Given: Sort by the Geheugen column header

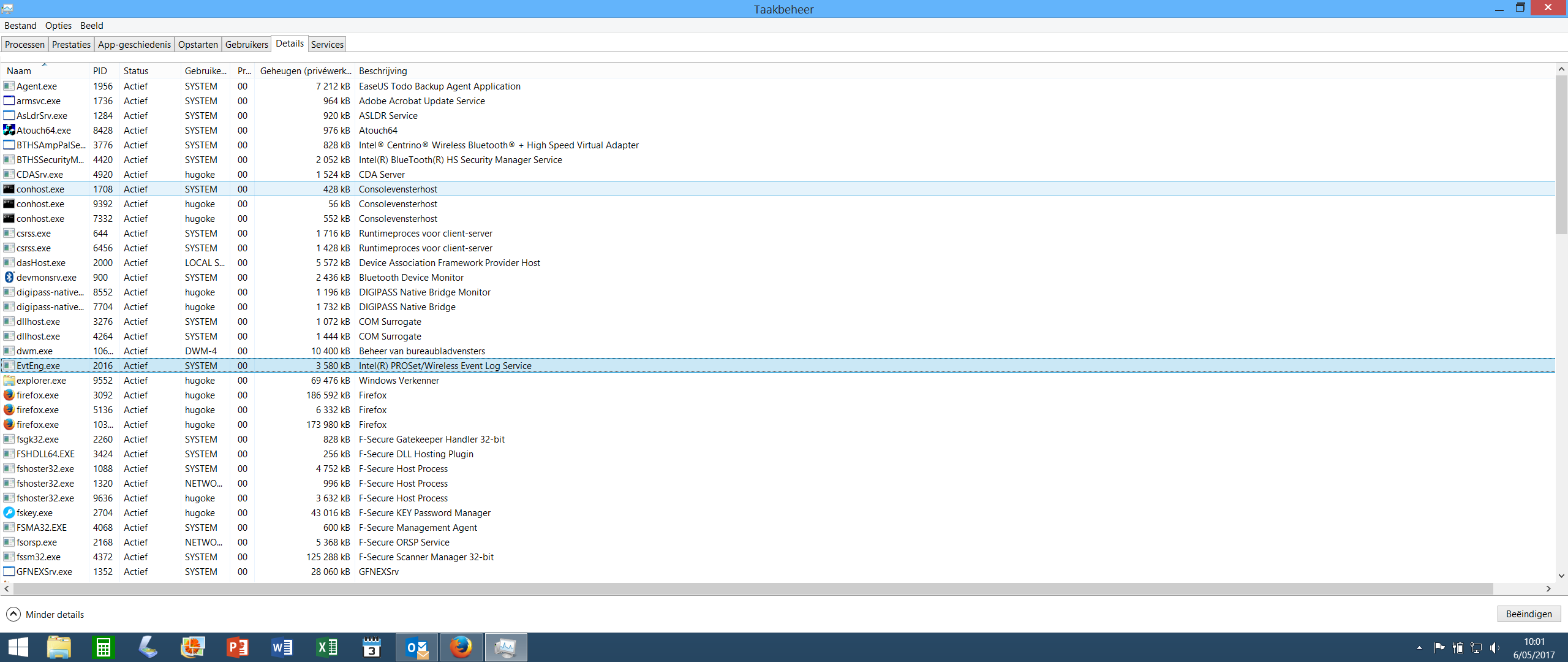Looking at the screenshot, I should coord(304,70).
